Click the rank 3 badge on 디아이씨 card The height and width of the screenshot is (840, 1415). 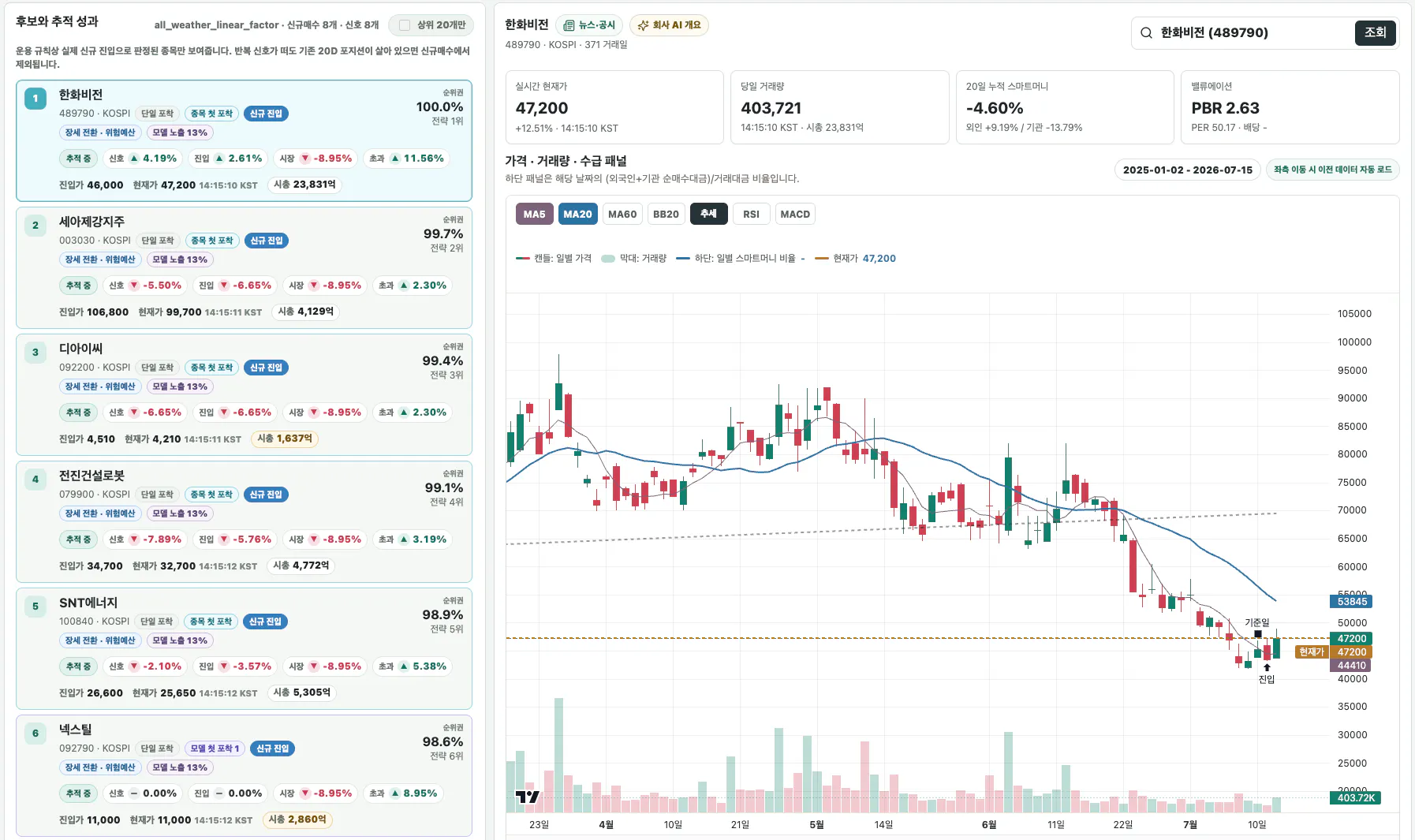click(x=35, y=353)
